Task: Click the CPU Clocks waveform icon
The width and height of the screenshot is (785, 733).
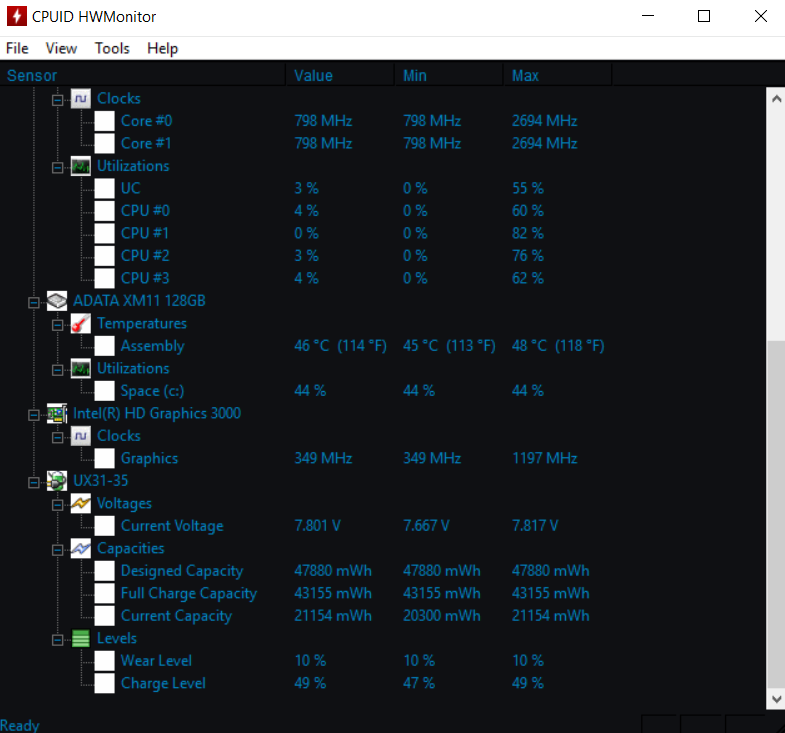Action: coord(81,99)
